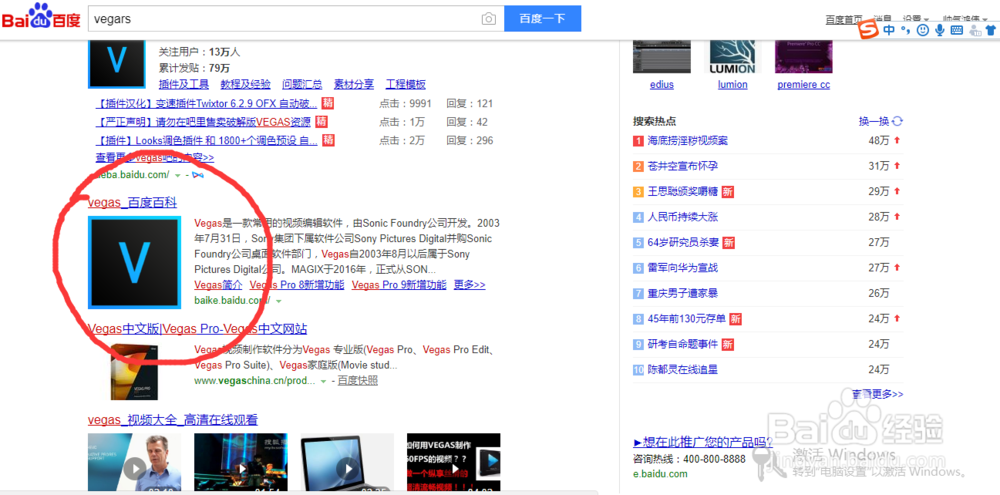Open 想在此推广您的产品吗 promotion link
The image size is (1000, 495).
point(703,442)
